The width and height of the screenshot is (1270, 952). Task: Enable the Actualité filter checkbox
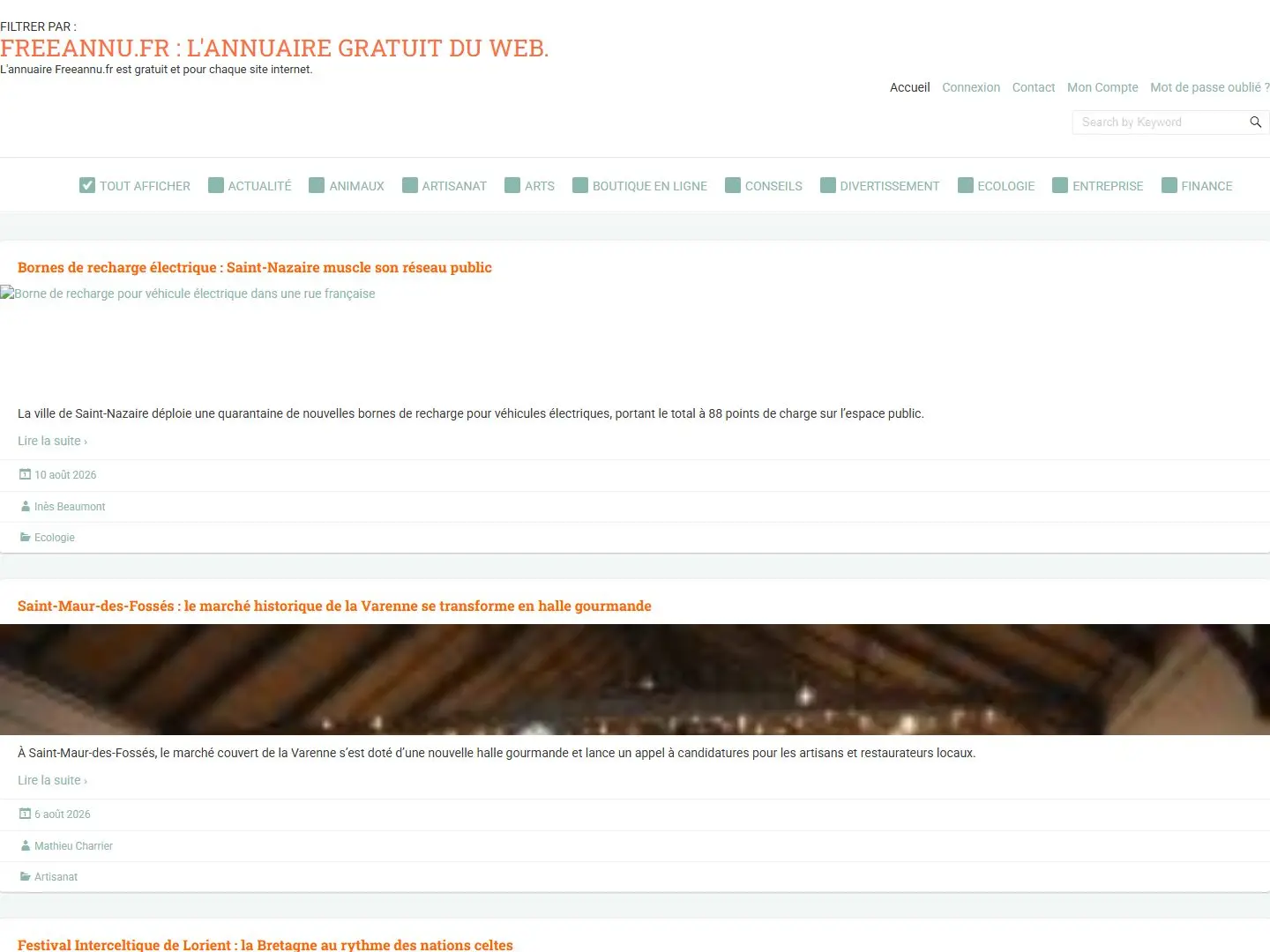pyautogui.click(x=216, y=185)
